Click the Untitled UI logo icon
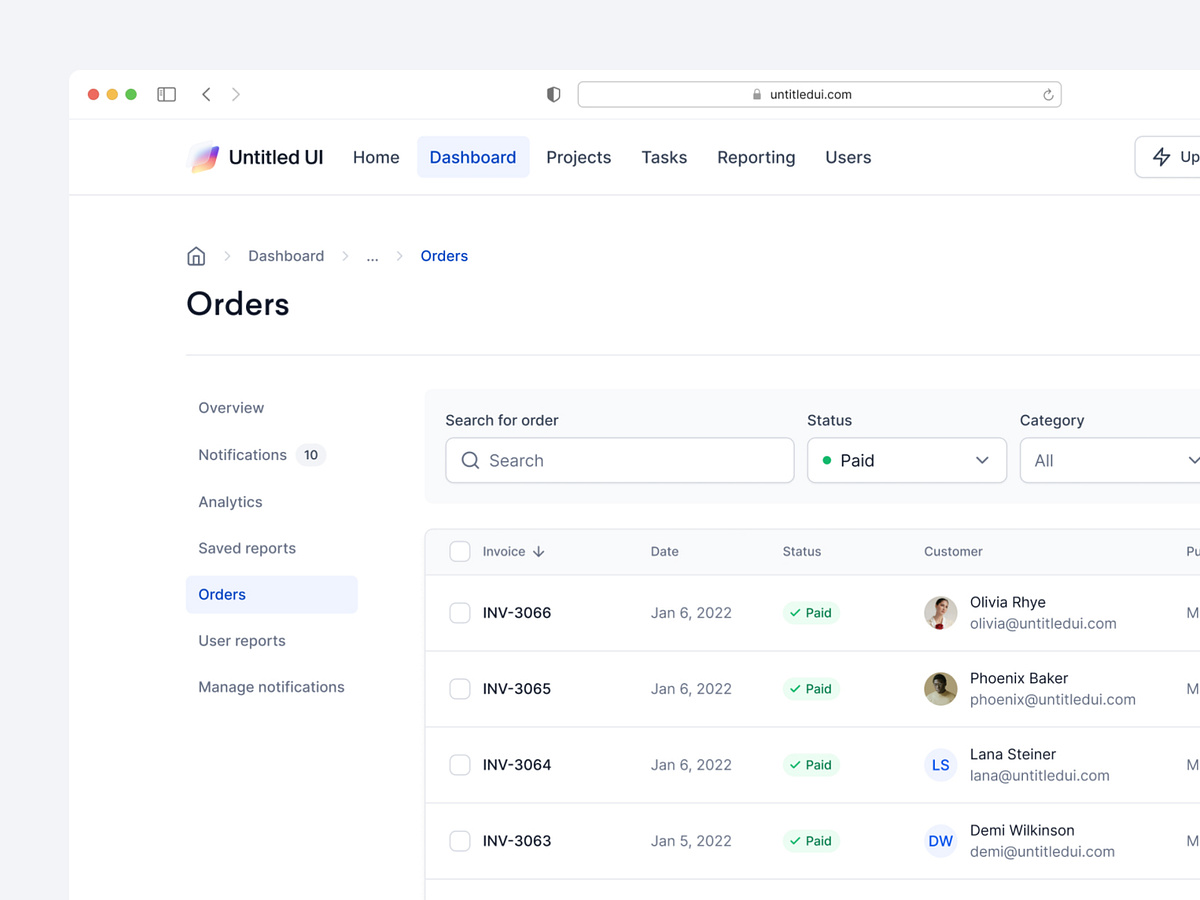1200x900 pixels. (203, 157)
